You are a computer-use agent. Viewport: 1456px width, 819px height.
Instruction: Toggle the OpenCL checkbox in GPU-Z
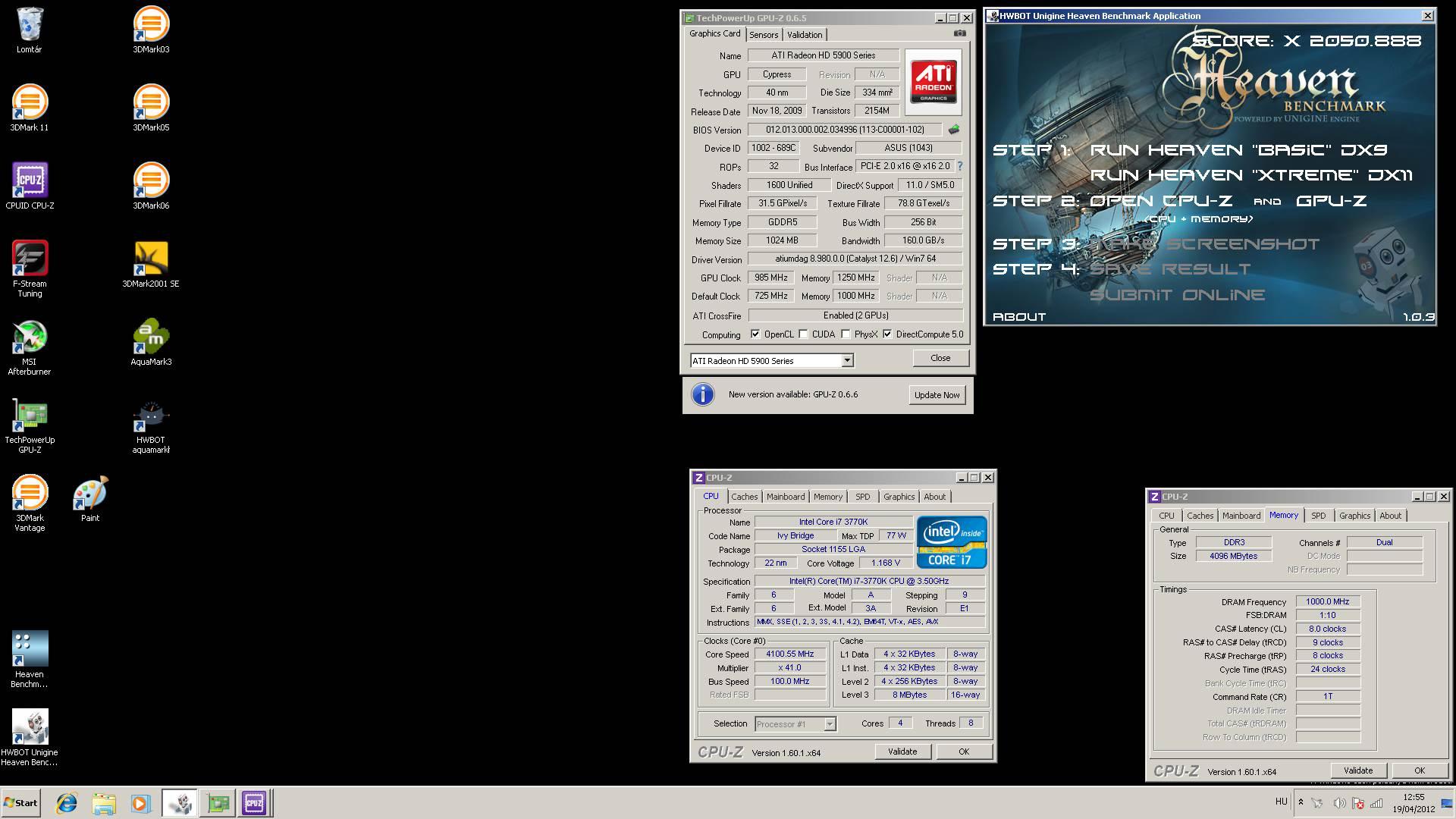tap(755, 334)
